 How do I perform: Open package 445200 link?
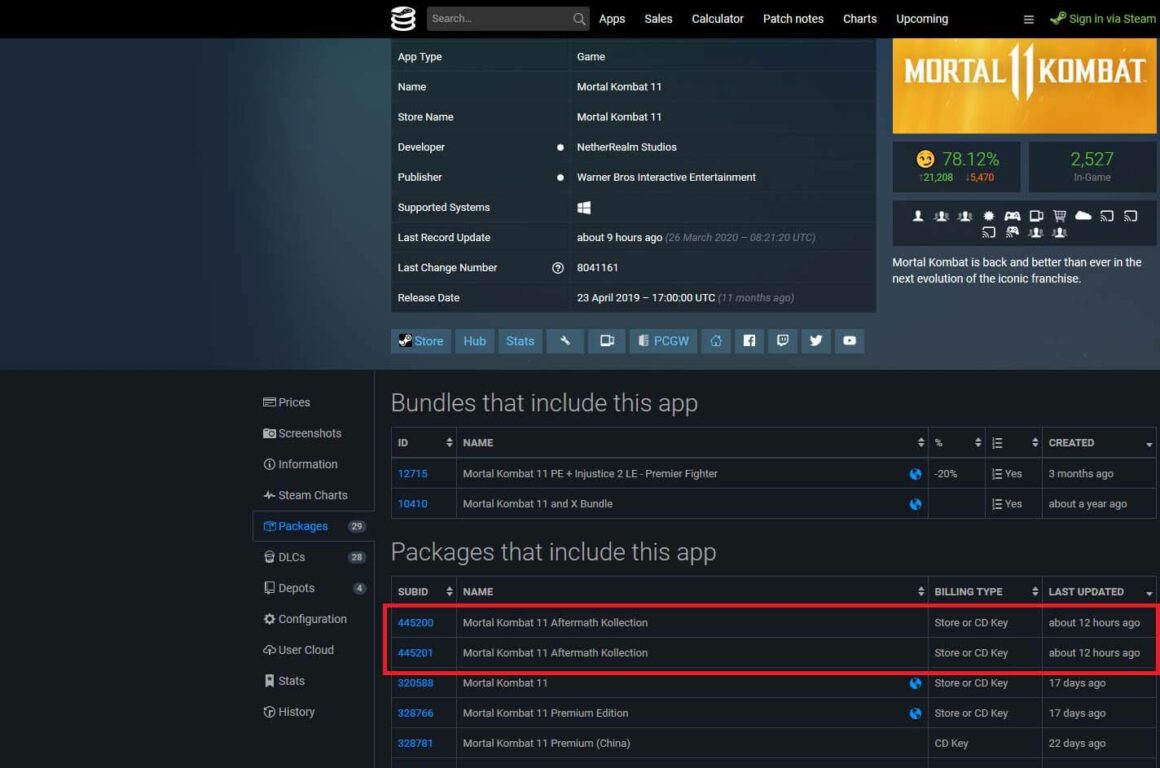point(415,623)
